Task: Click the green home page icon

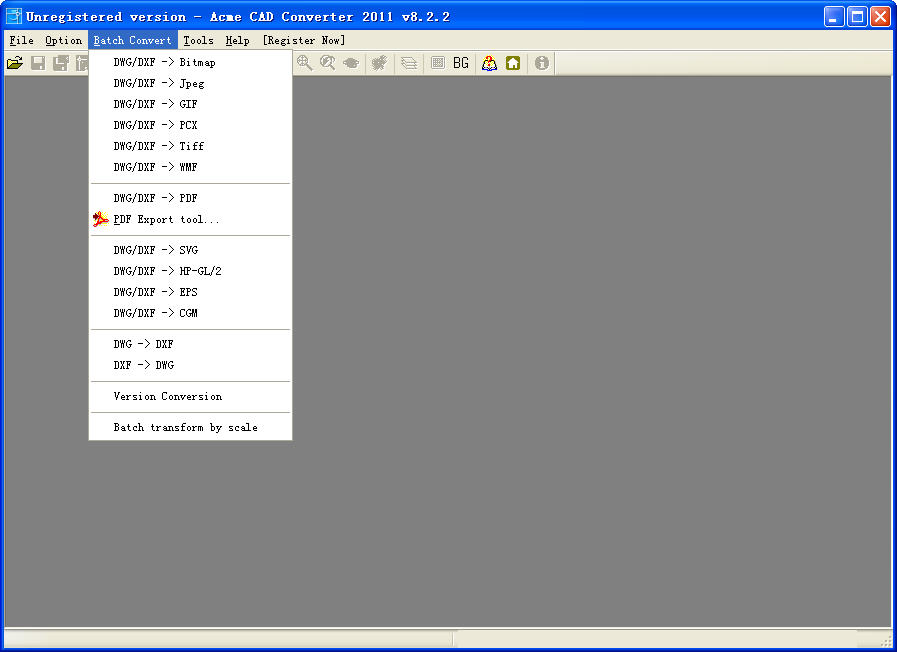Action: pos(513,63)
